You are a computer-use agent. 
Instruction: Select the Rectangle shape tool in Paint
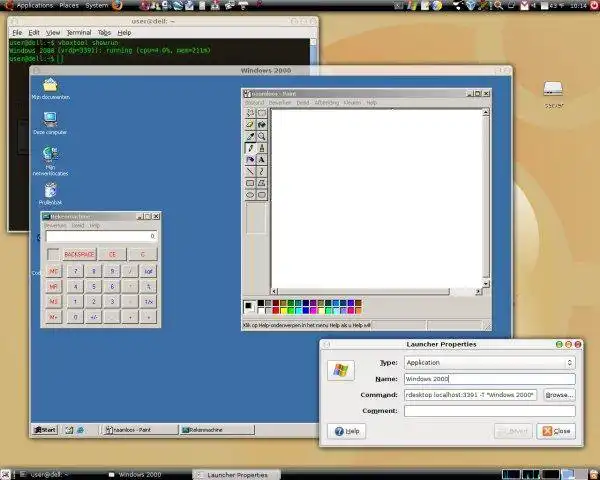(250, 183)
